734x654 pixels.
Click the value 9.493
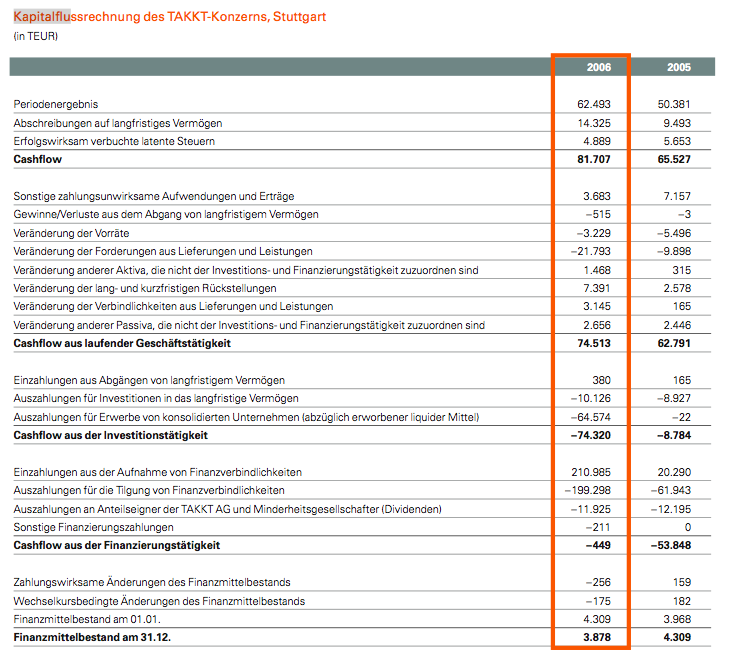pos(677,123)
